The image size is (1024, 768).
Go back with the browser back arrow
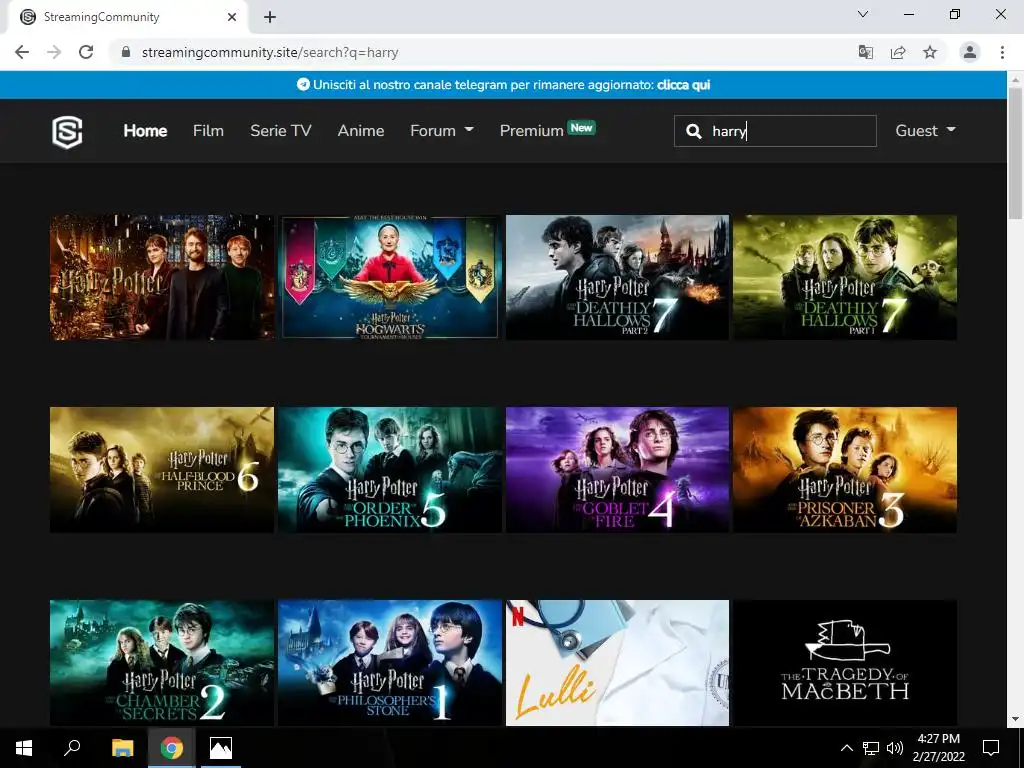point(22,52)
